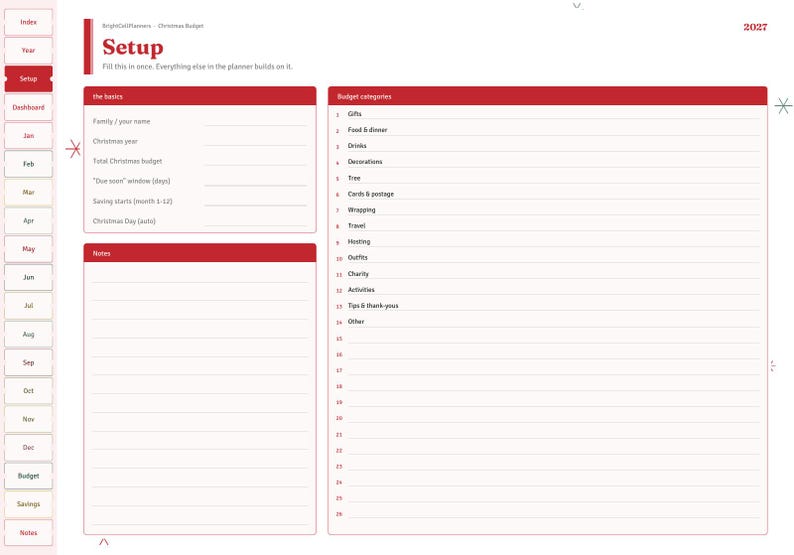This screenshot has height=555, width=794.
Task: Click the Christmas Day (auto) field
Action: point(256,221)
